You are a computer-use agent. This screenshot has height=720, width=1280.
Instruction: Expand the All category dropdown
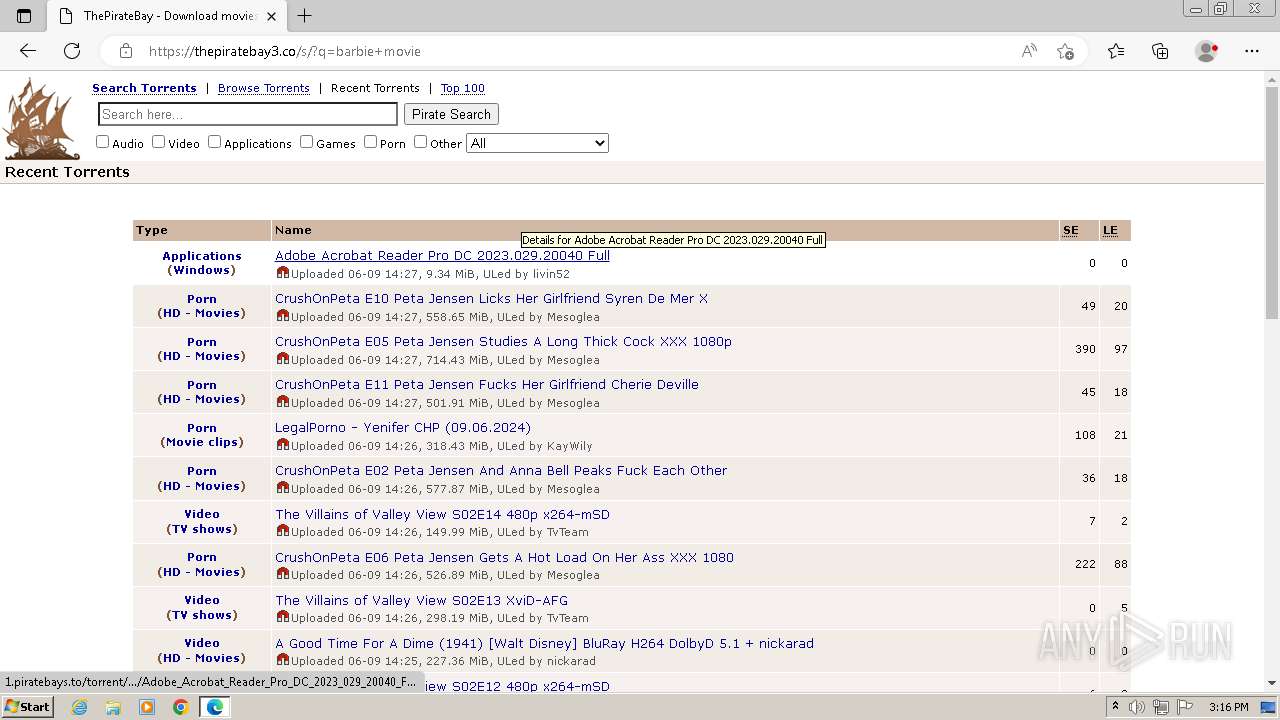click(x=537, y=143)
